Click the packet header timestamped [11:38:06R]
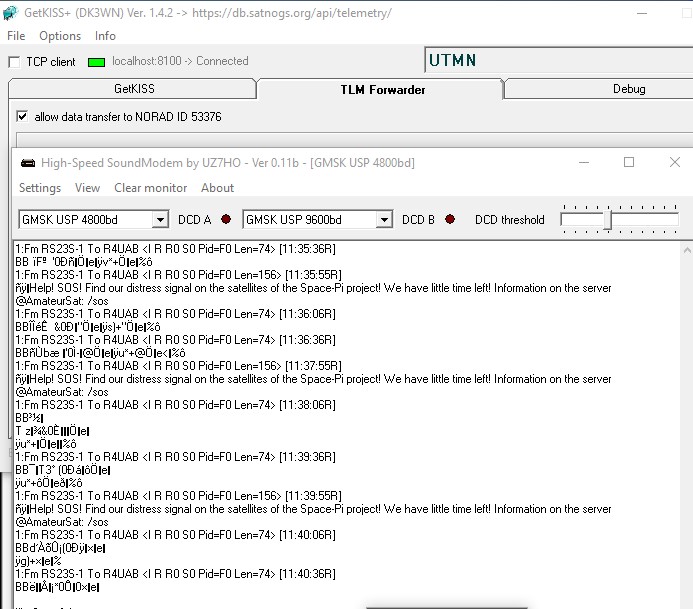The image size is (693, 609). [175, 405]
